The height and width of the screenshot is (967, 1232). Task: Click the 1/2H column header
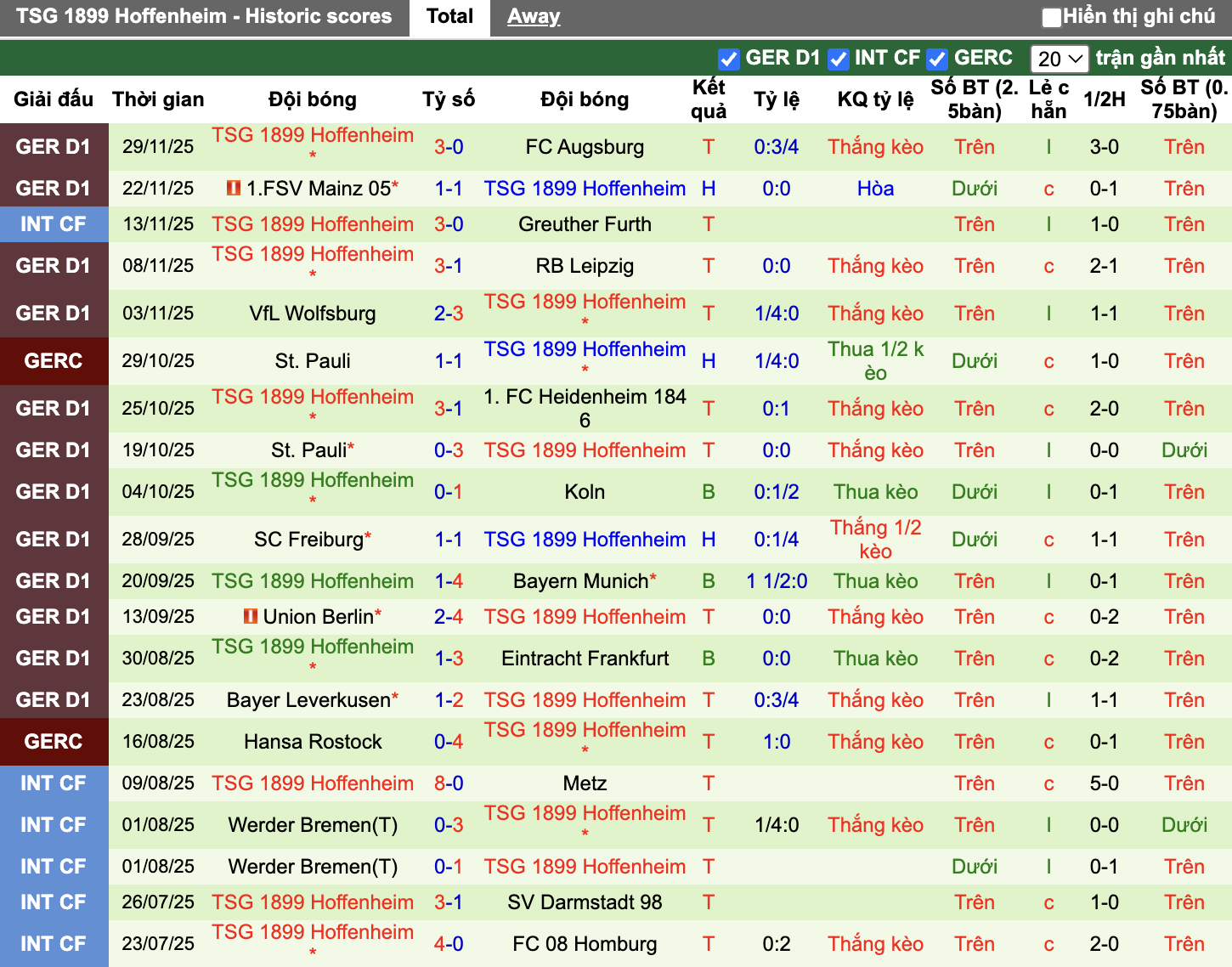1104,99
